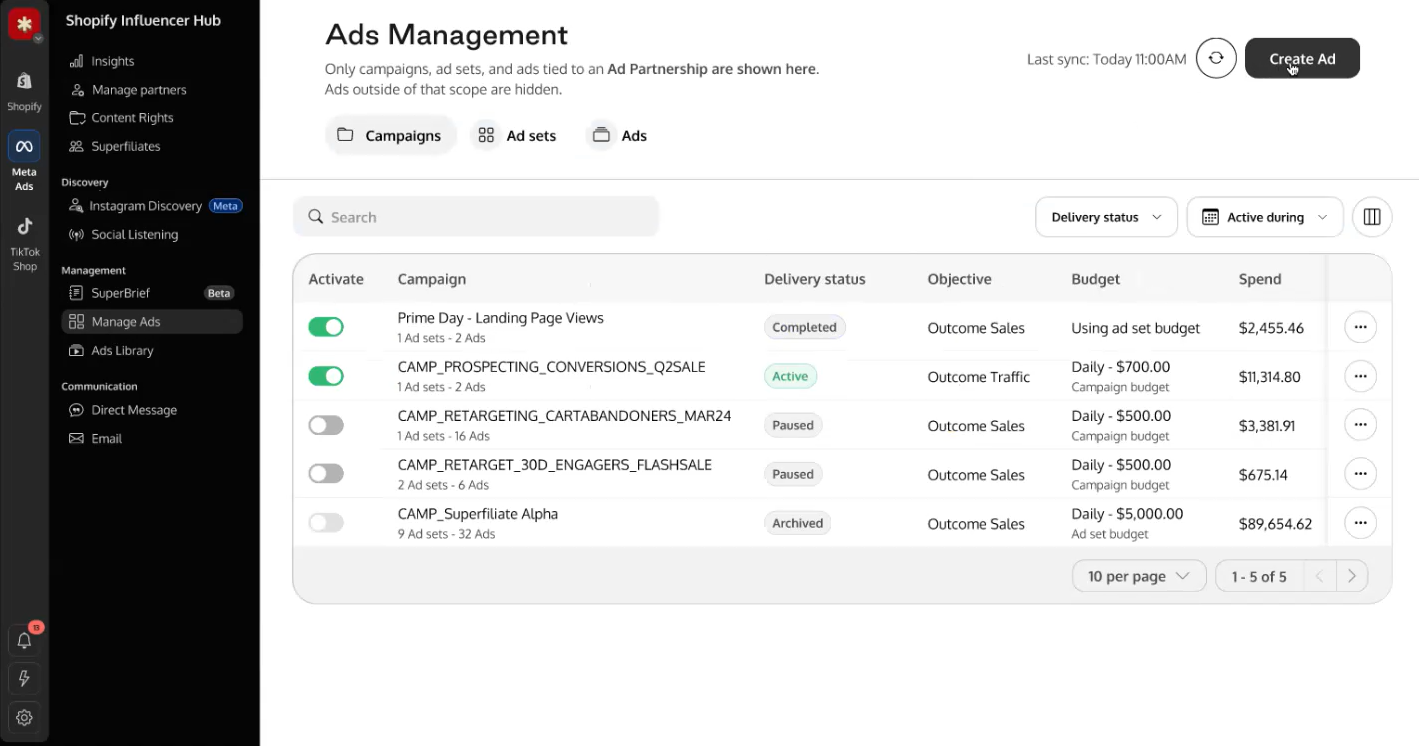The height and width of the screenshot is (746, 1419).
Task: Click the lightning bolt icon
Action: [x=24, y=679]
